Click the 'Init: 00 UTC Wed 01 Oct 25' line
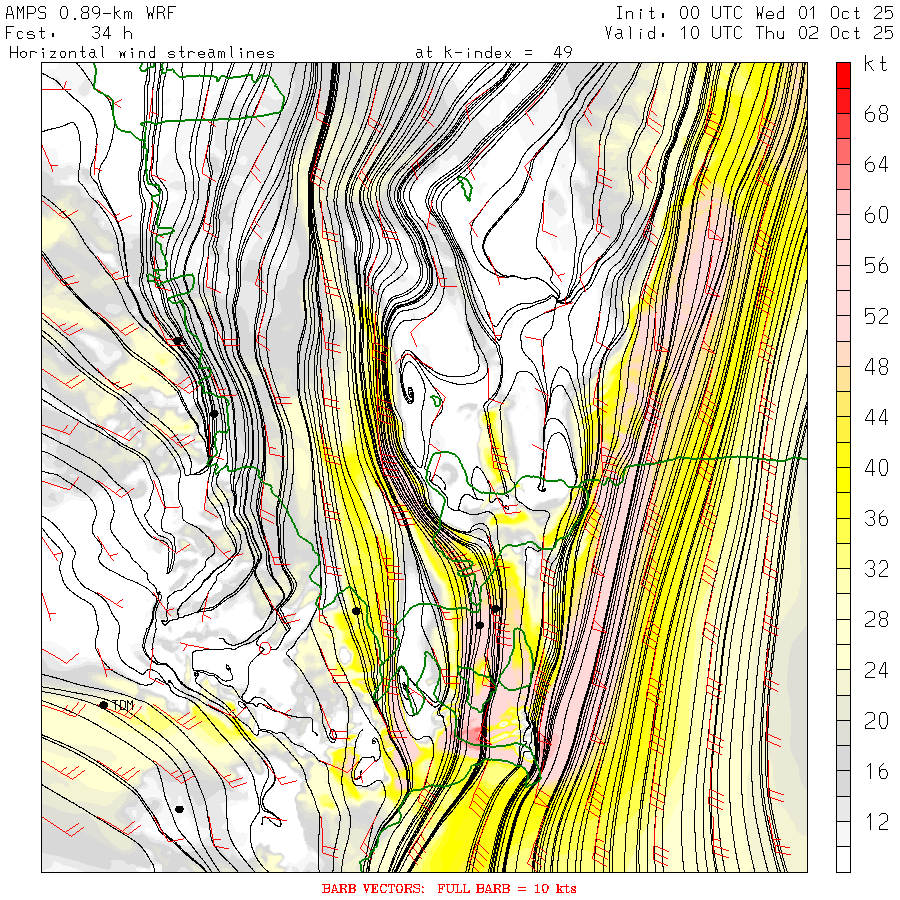The height and width of the screenshot is (900, 900). point(755,13)
